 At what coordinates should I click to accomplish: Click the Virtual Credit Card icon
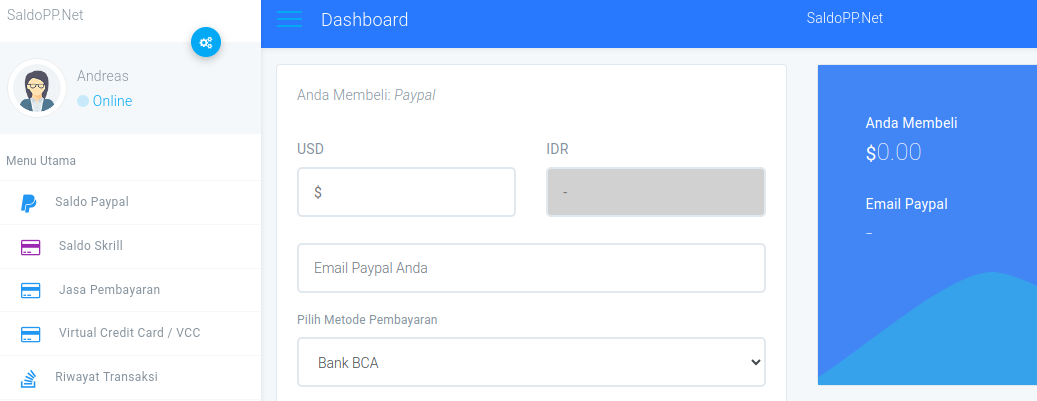click(x=30, y=334)
